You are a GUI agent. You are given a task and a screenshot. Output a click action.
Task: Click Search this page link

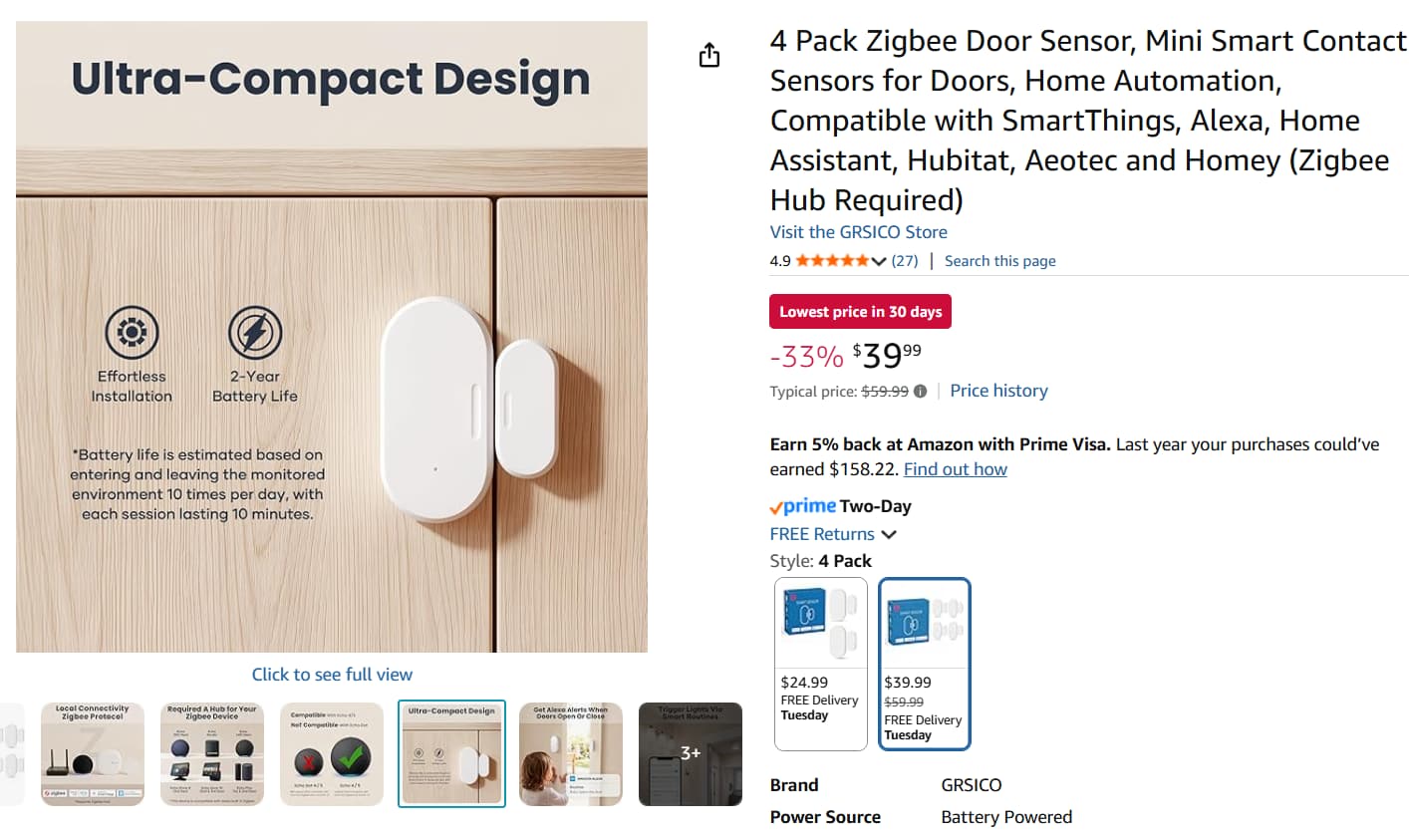pos(999,261)
